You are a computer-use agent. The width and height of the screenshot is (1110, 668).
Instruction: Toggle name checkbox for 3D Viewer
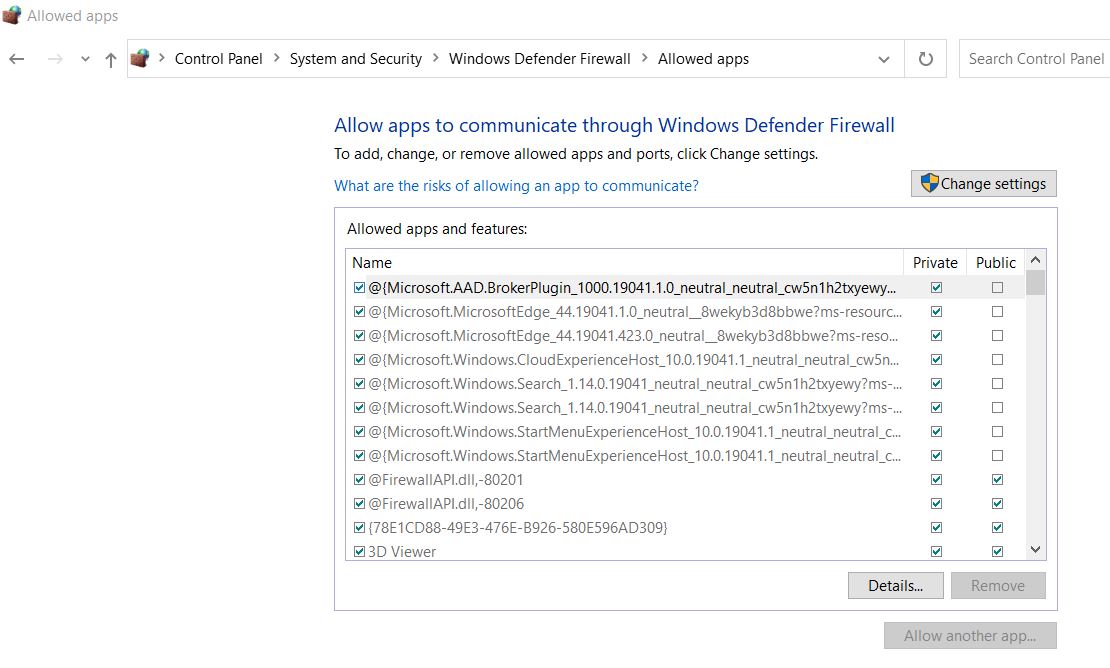click(x=359, y=552)
